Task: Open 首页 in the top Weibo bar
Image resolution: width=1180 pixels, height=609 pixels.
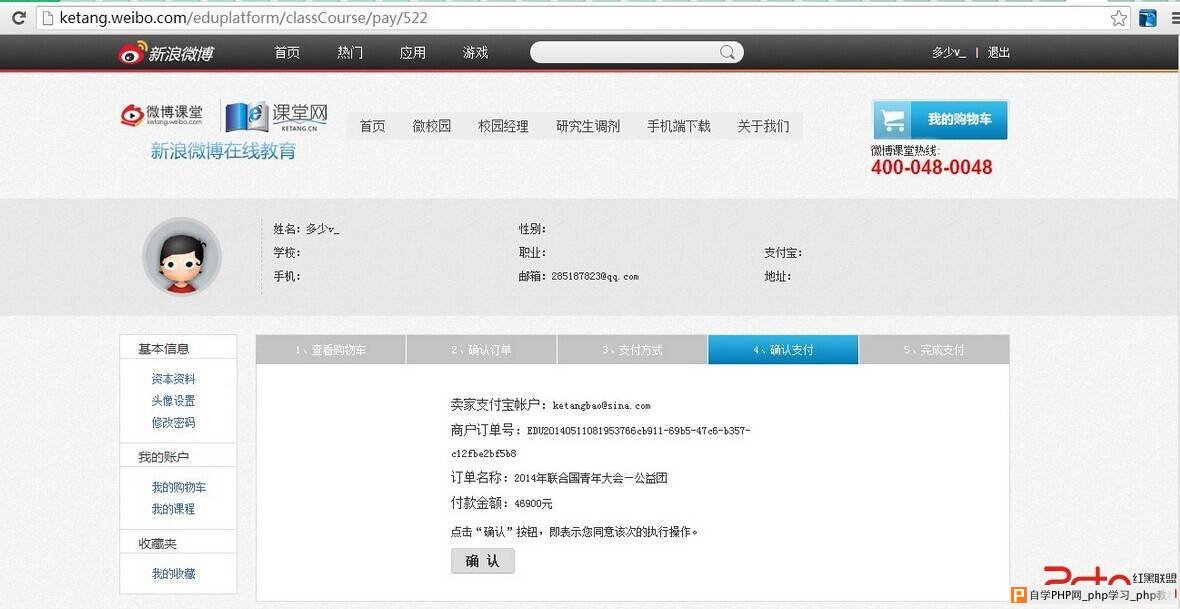Action: (x=287, y=53)
